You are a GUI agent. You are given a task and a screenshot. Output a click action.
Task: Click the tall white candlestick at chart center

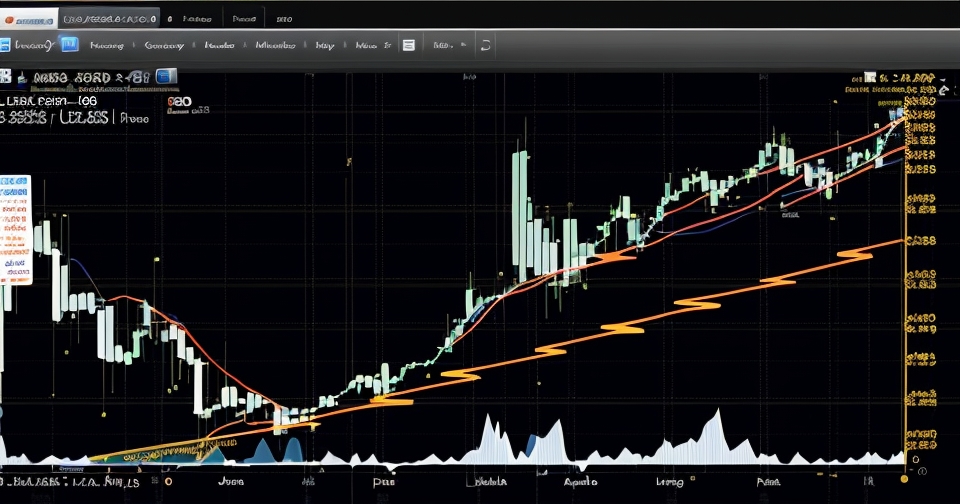[520, 210]
